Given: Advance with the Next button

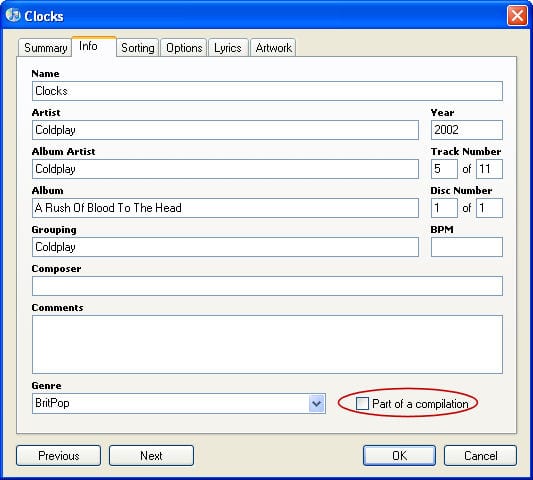Looking at the screenshot, I should pos(151,456).
